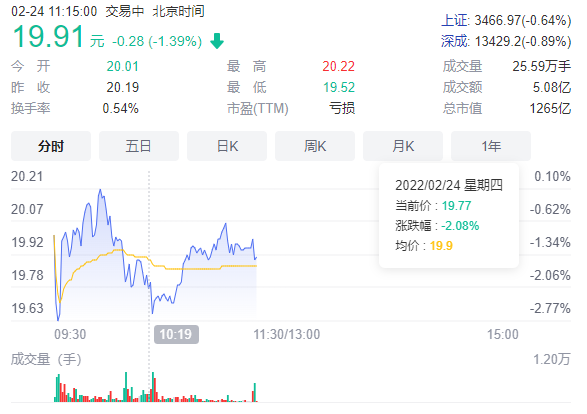This screenshot has height=414, width=587.
Task: Click 总市值 value 1265亿
Action: 550,108
